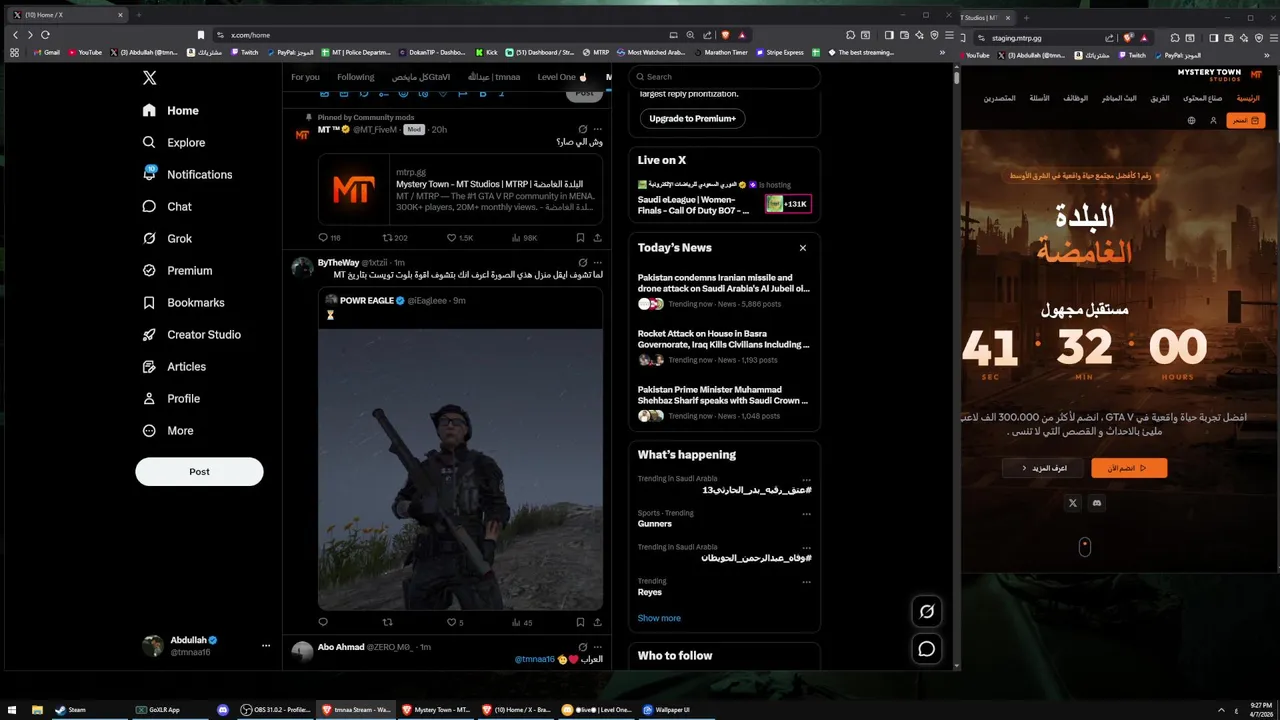Open the mtrp.gg Mystery Town link card
This screenshot has width=1280, height=720.
click(461, 189)
